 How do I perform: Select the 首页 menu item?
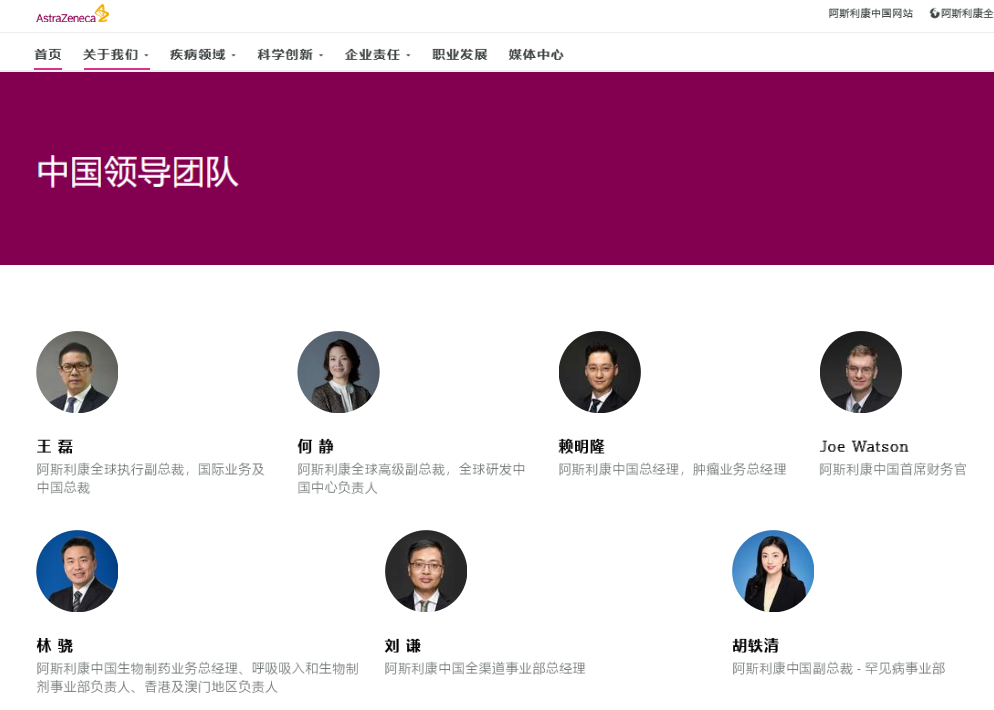click(46, 54)
